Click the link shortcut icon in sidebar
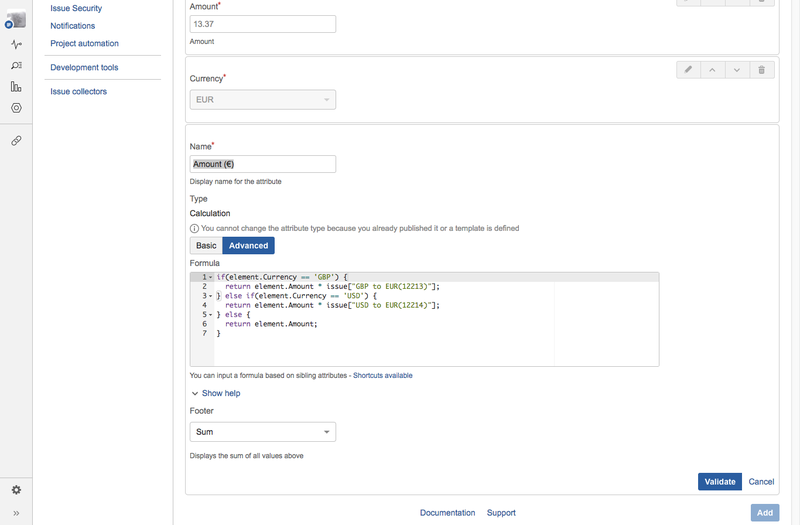The width and height of the screenshot is (800, 525). (x=16, y=141)
